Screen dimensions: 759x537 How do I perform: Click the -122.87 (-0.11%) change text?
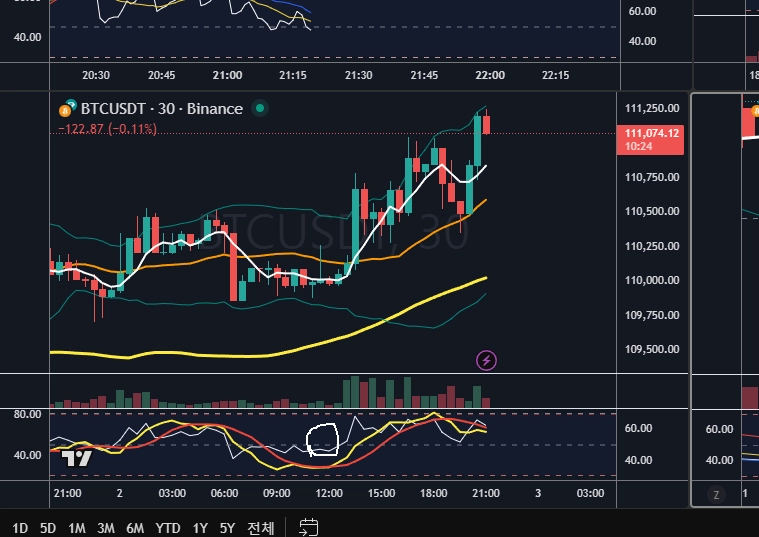coord(107,129)
